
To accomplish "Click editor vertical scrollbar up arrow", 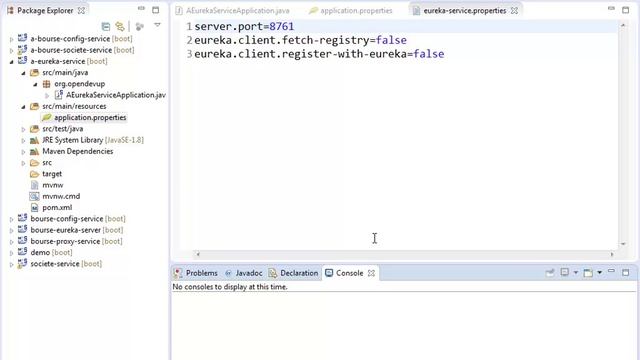I will (x=623, y=25).
